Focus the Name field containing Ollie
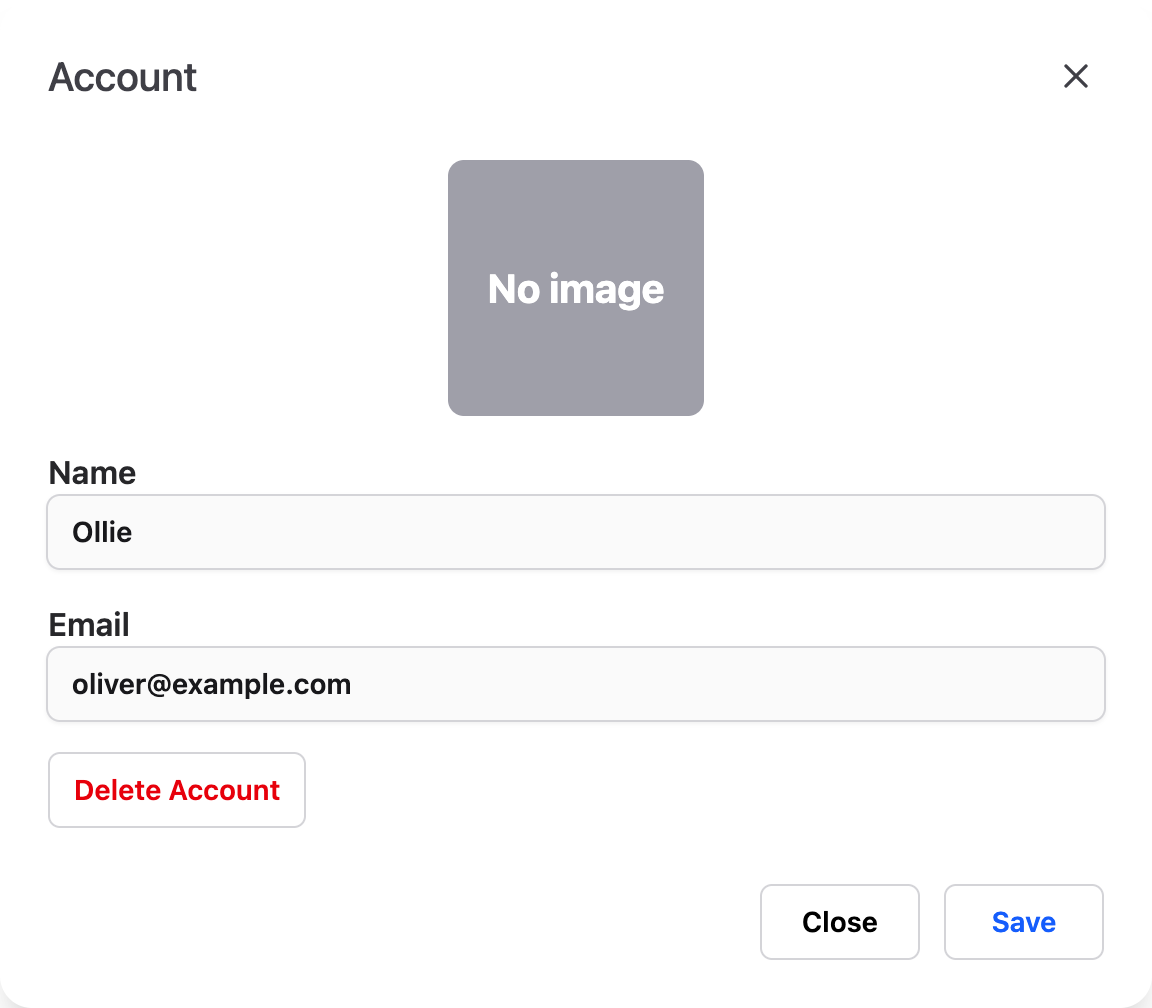 [576, 532]
